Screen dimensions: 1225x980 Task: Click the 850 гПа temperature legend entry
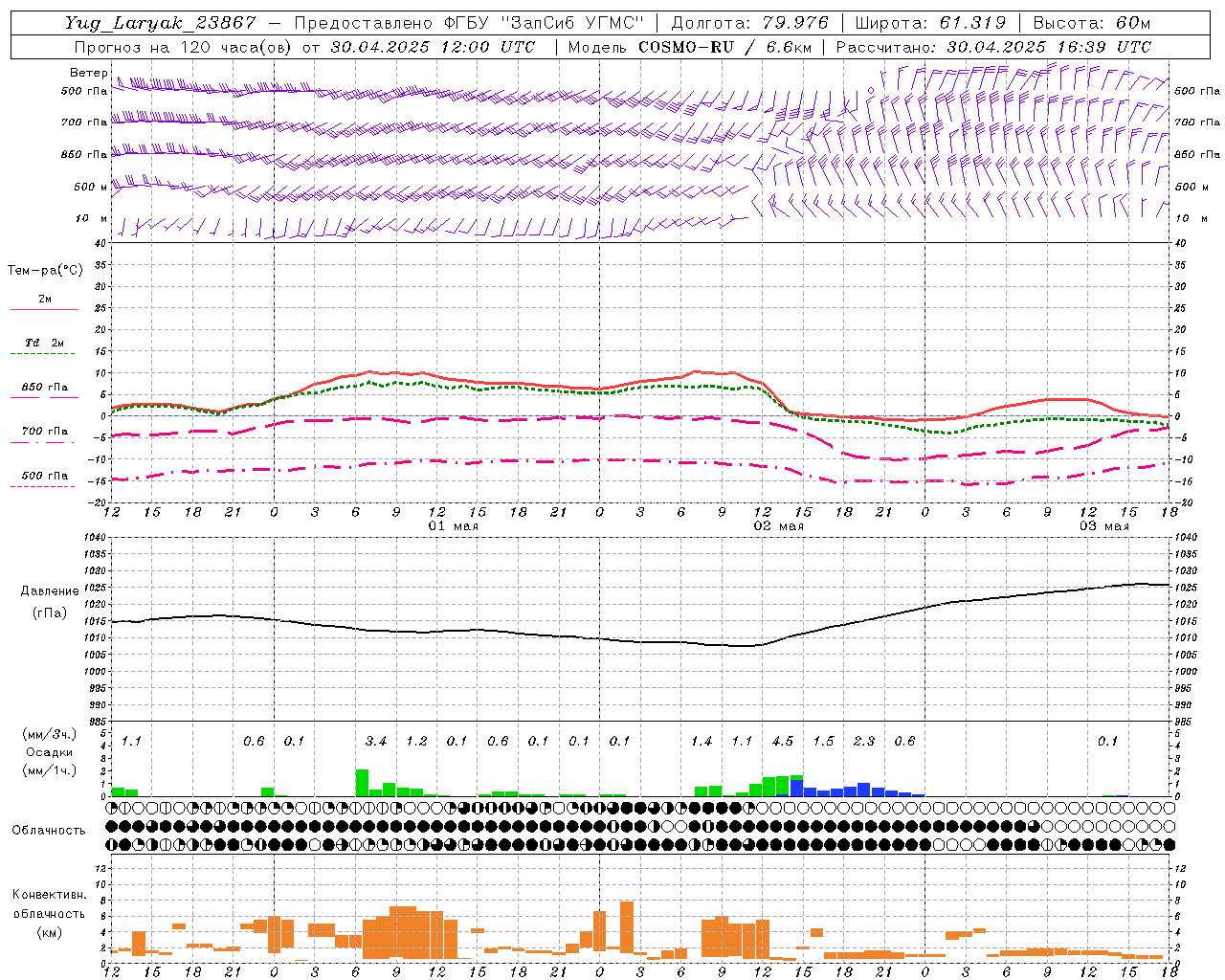tap(45, 388)
